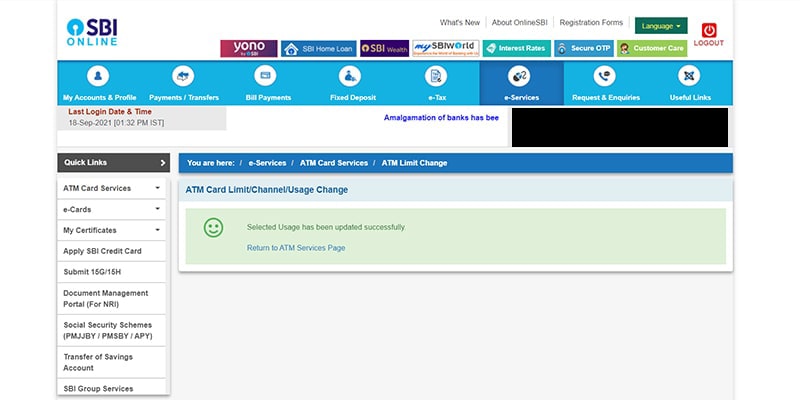Open the Customer Care banner button

(652, 48)
